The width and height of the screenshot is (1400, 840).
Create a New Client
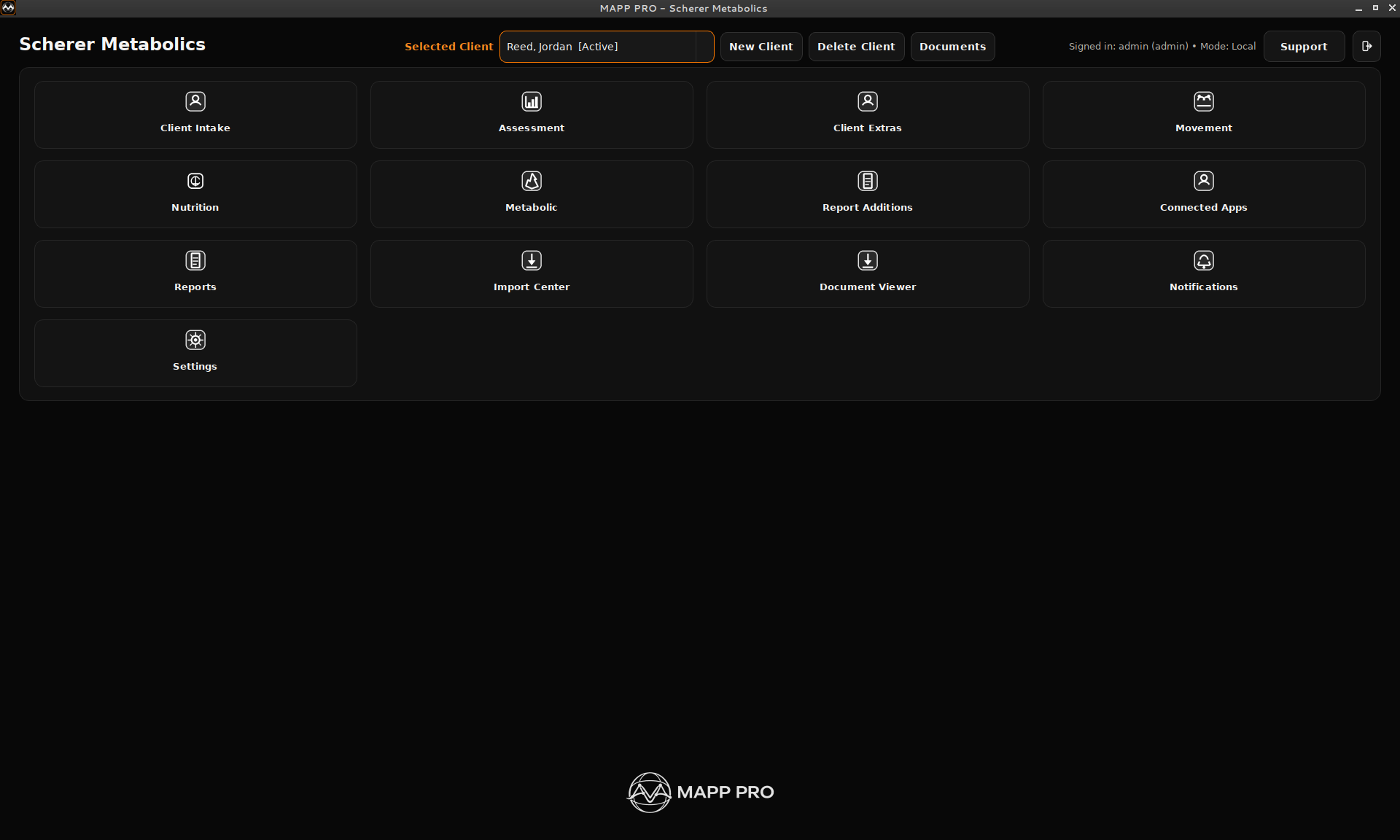[x=761, y=47]
